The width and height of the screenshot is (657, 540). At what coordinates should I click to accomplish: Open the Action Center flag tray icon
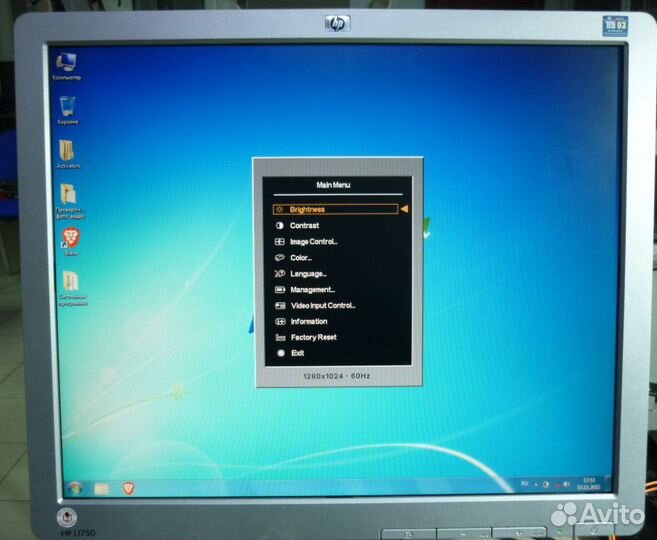point(546,485)
